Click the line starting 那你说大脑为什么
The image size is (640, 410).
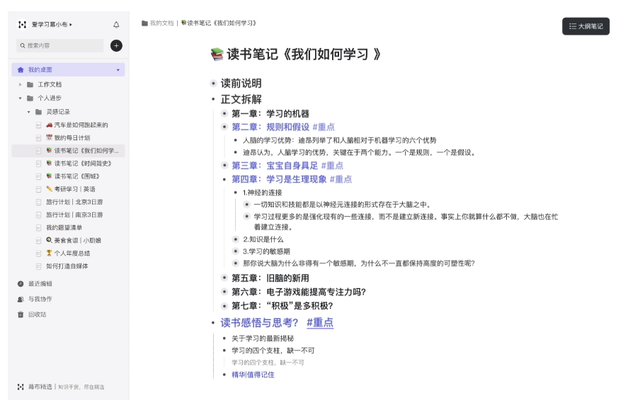tap(359, 264)
